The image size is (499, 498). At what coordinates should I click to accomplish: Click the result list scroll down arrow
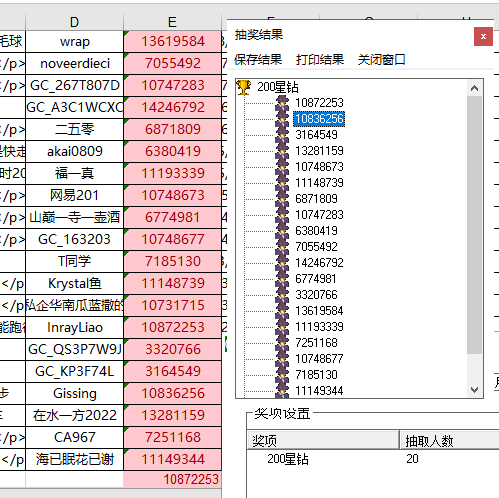(474, 389)
